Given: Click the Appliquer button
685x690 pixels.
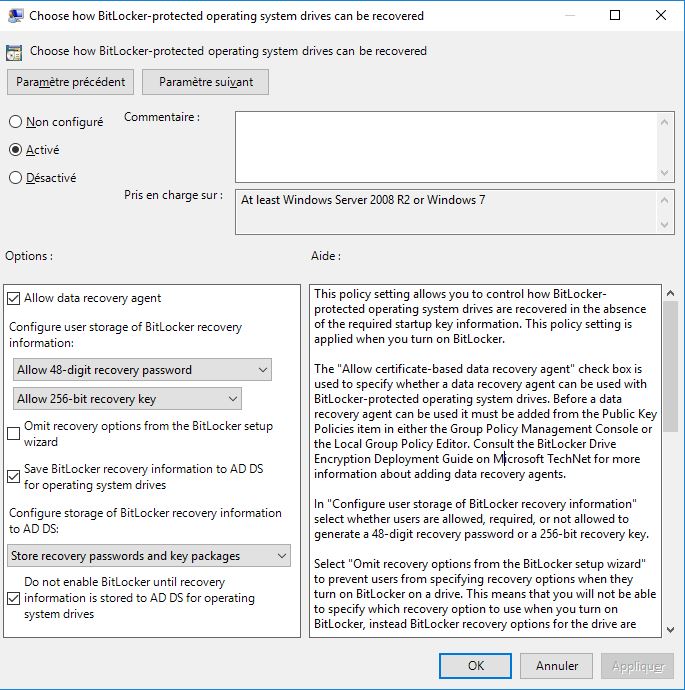Looking at the screenshot, I should coord(637,666).
